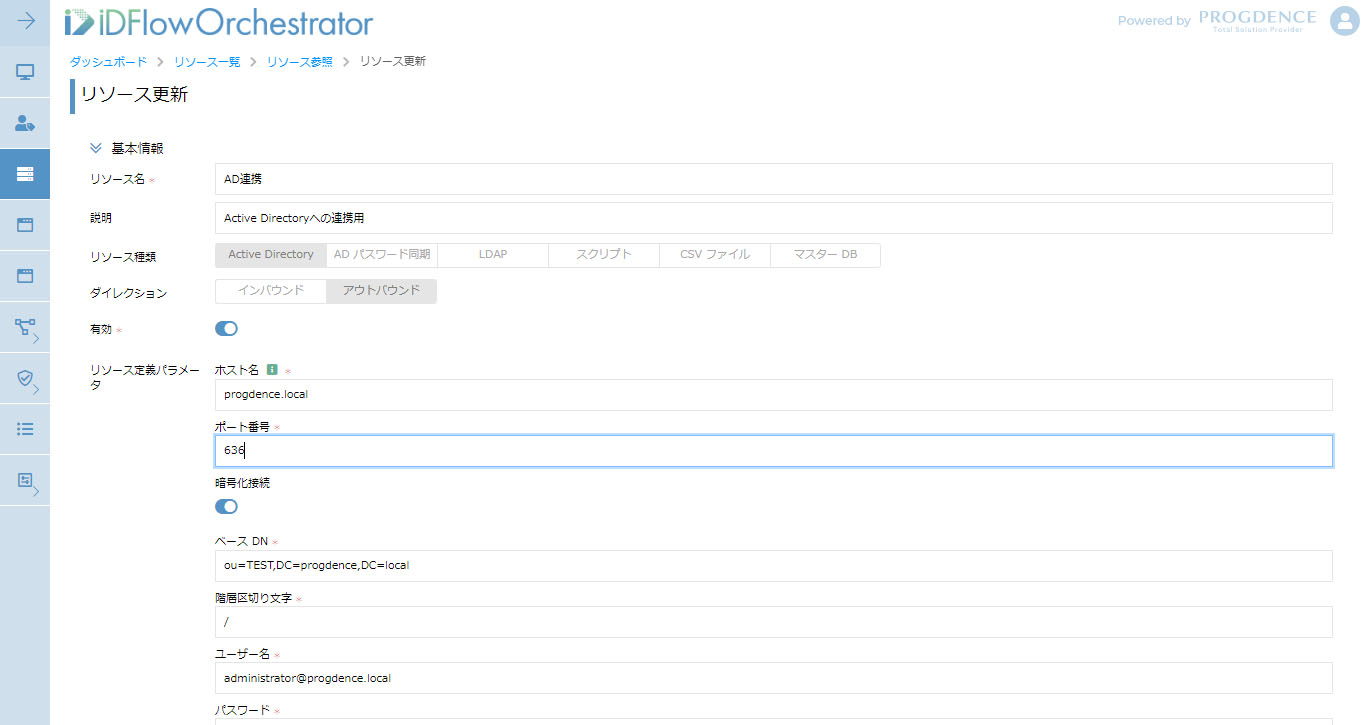Choose the LDAP resource type tab
This screenshot has width=1370, height=725.
coord(492,255)
